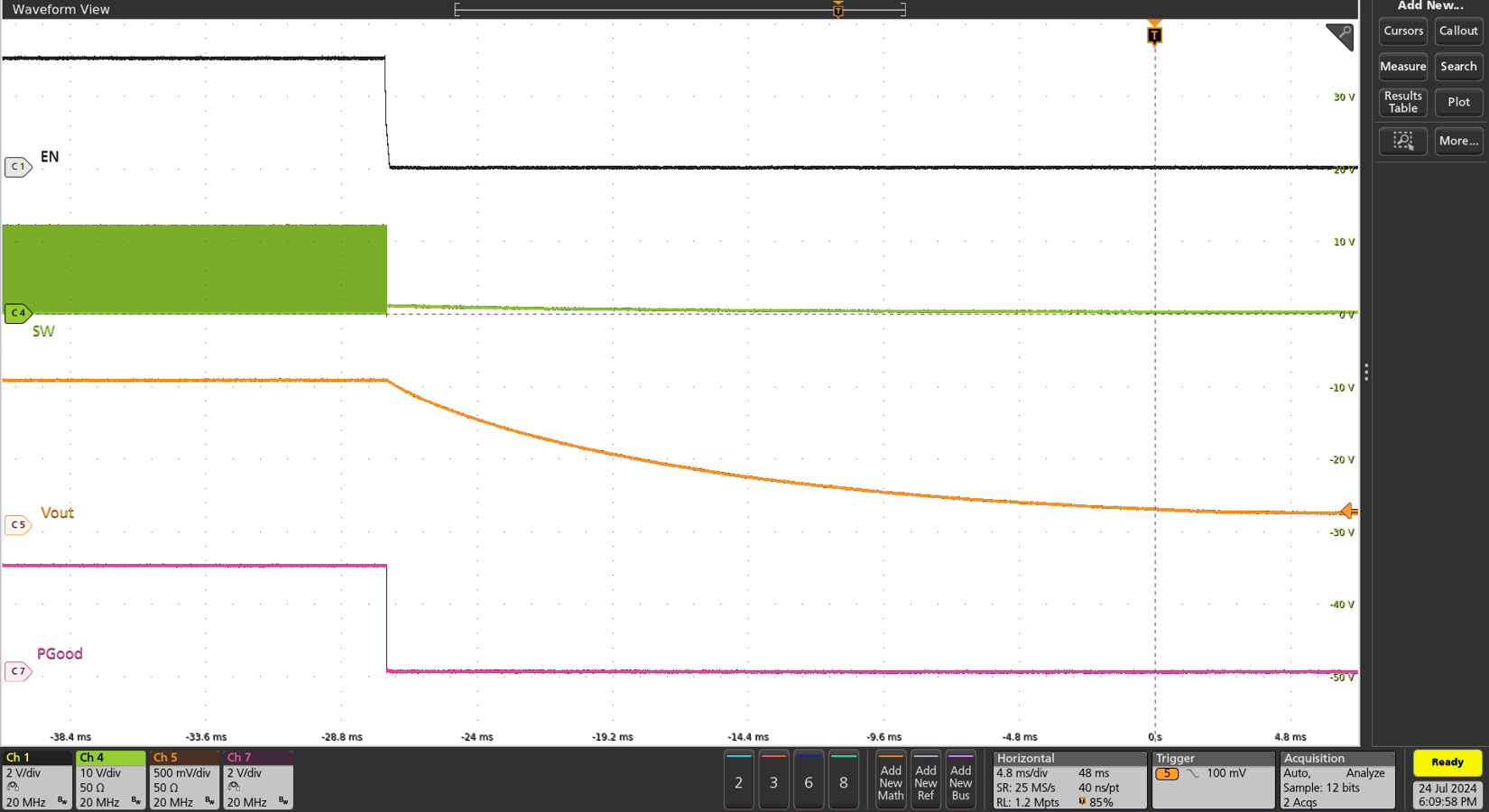Open the Ch 4 settings badge
Viewport: 1489px width, 812px height.
[110, 780]
